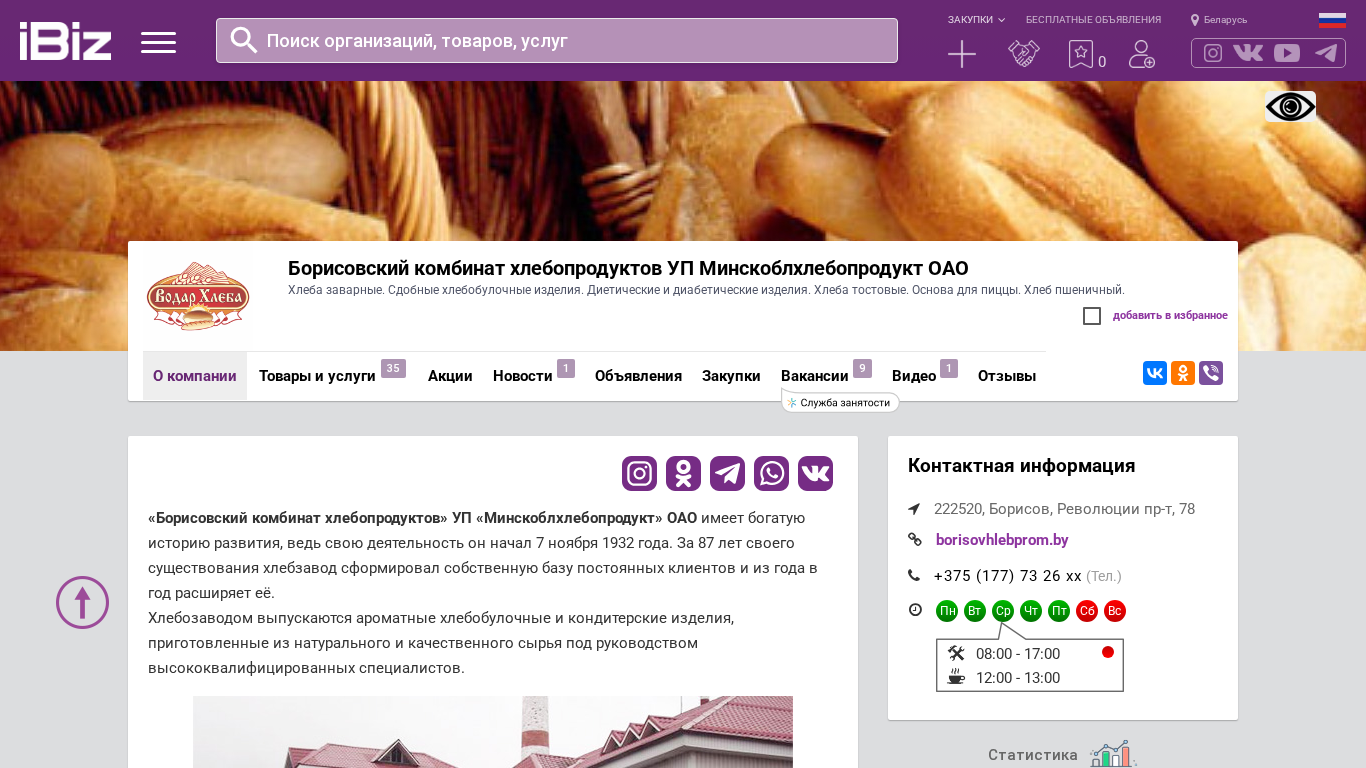
Task: Open Telegram from the header social bar
Action: [1326, 53]
